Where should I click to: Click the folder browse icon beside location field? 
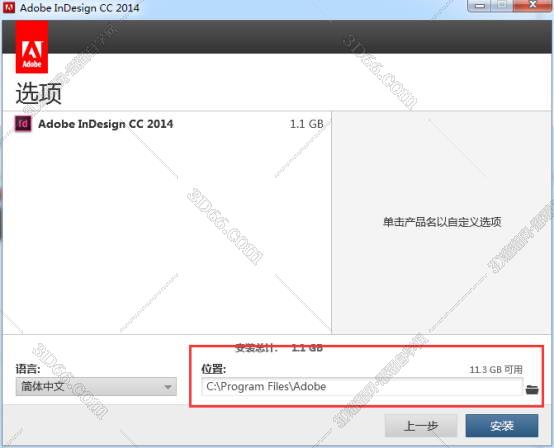[532, 390]
